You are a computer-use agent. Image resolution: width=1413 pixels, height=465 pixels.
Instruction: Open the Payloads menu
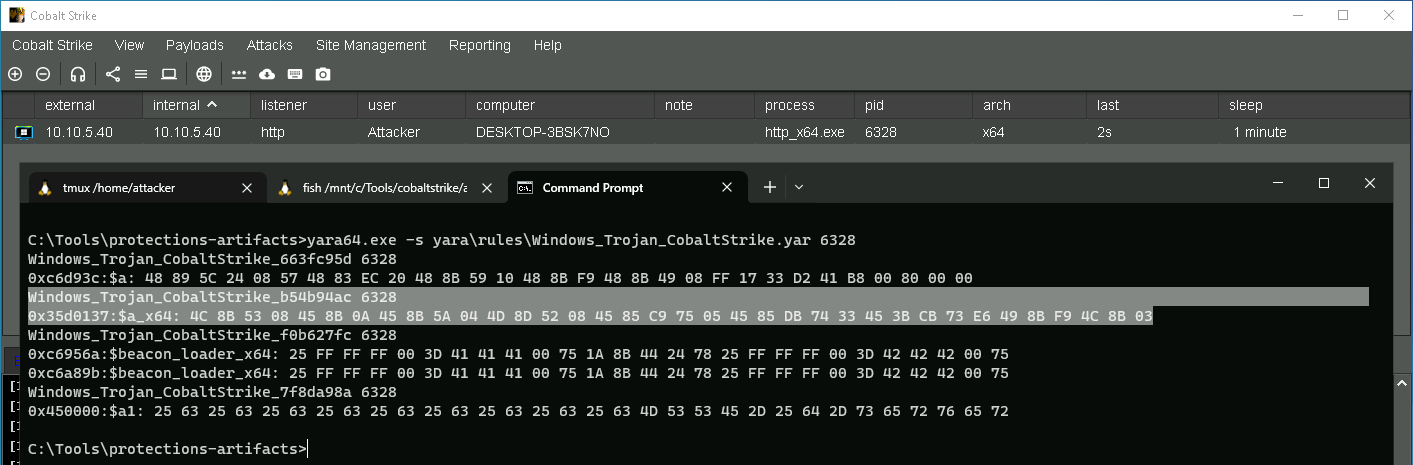195,45
